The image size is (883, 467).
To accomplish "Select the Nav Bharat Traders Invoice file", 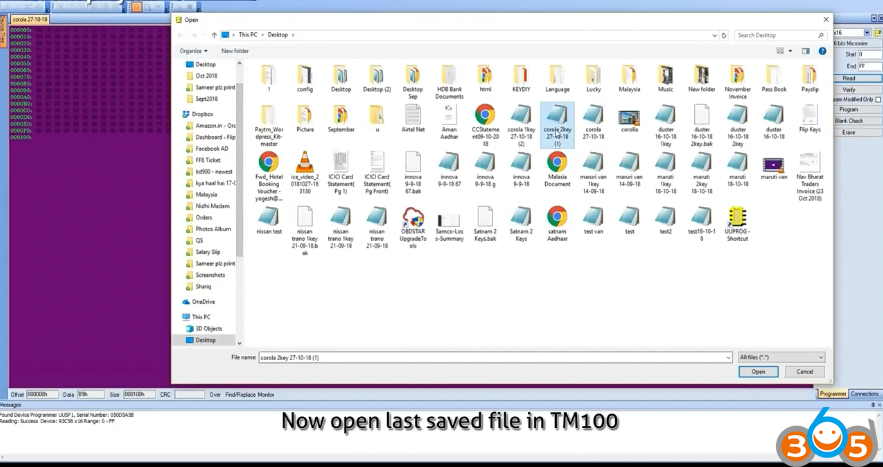I will [809, 176].
